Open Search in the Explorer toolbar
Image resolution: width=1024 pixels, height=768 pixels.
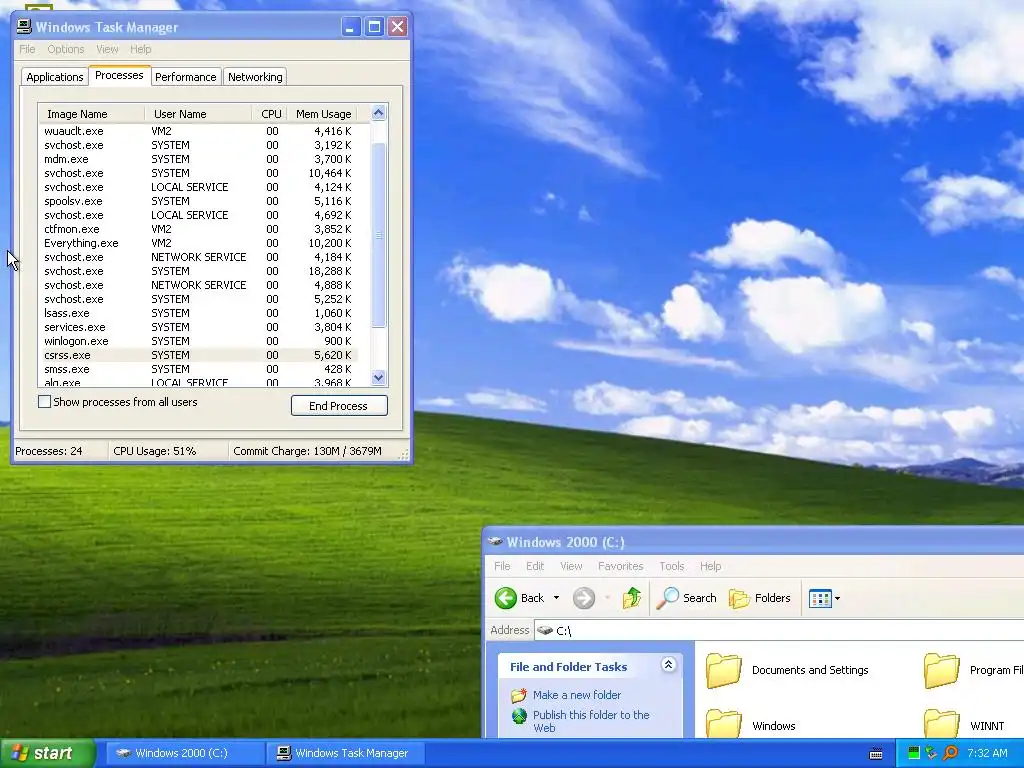pos(687,598)
